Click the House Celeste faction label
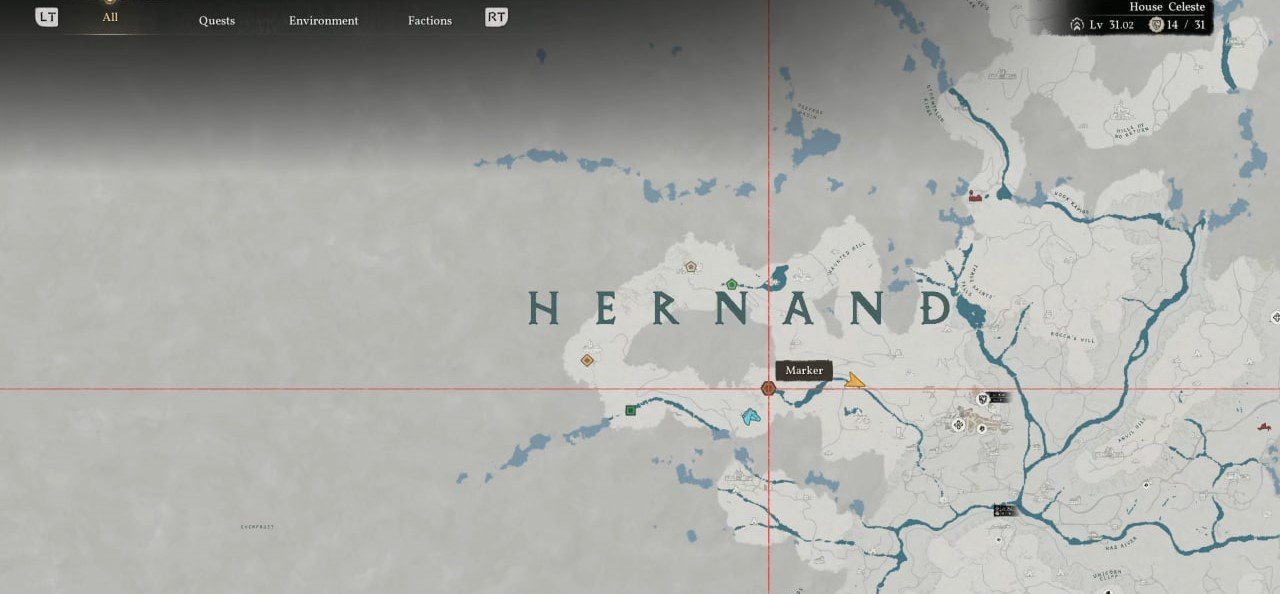 tap(1167, 7)
